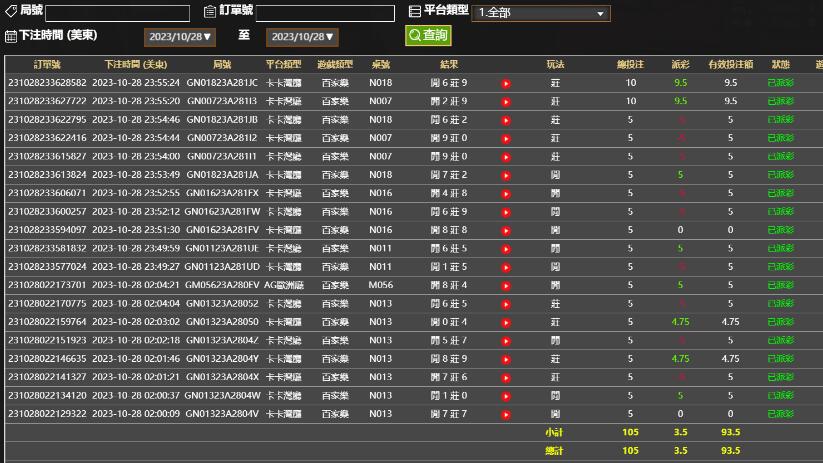Play video for order 231028233622795
Image resolution: width=823 pixels, height=463 pixels.
click(x=505, y=120)
